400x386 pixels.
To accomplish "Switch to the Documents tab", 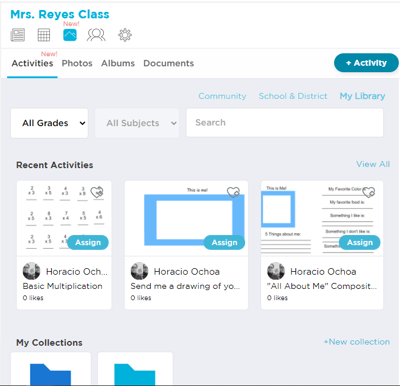I will [169, 63].
